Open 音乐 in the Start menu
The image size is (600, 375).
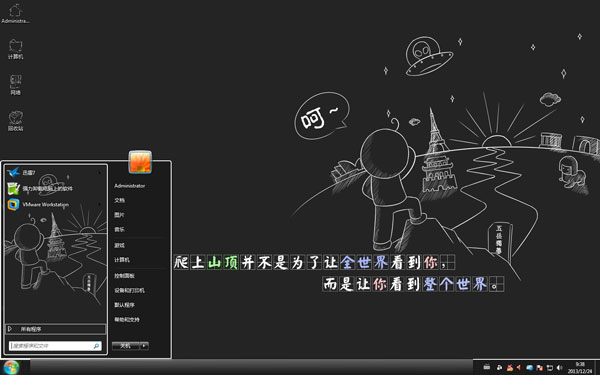pos(119,229)
